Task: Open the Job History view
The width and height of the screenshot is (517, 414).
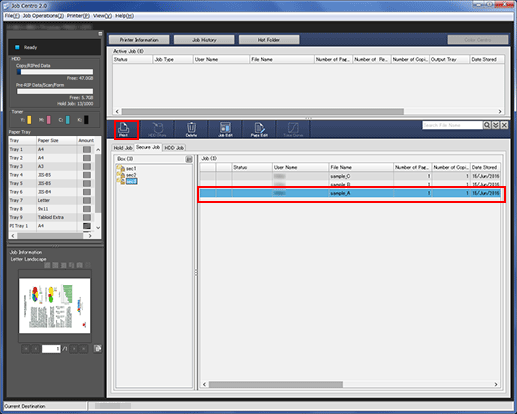Action: tap(204, 40)
